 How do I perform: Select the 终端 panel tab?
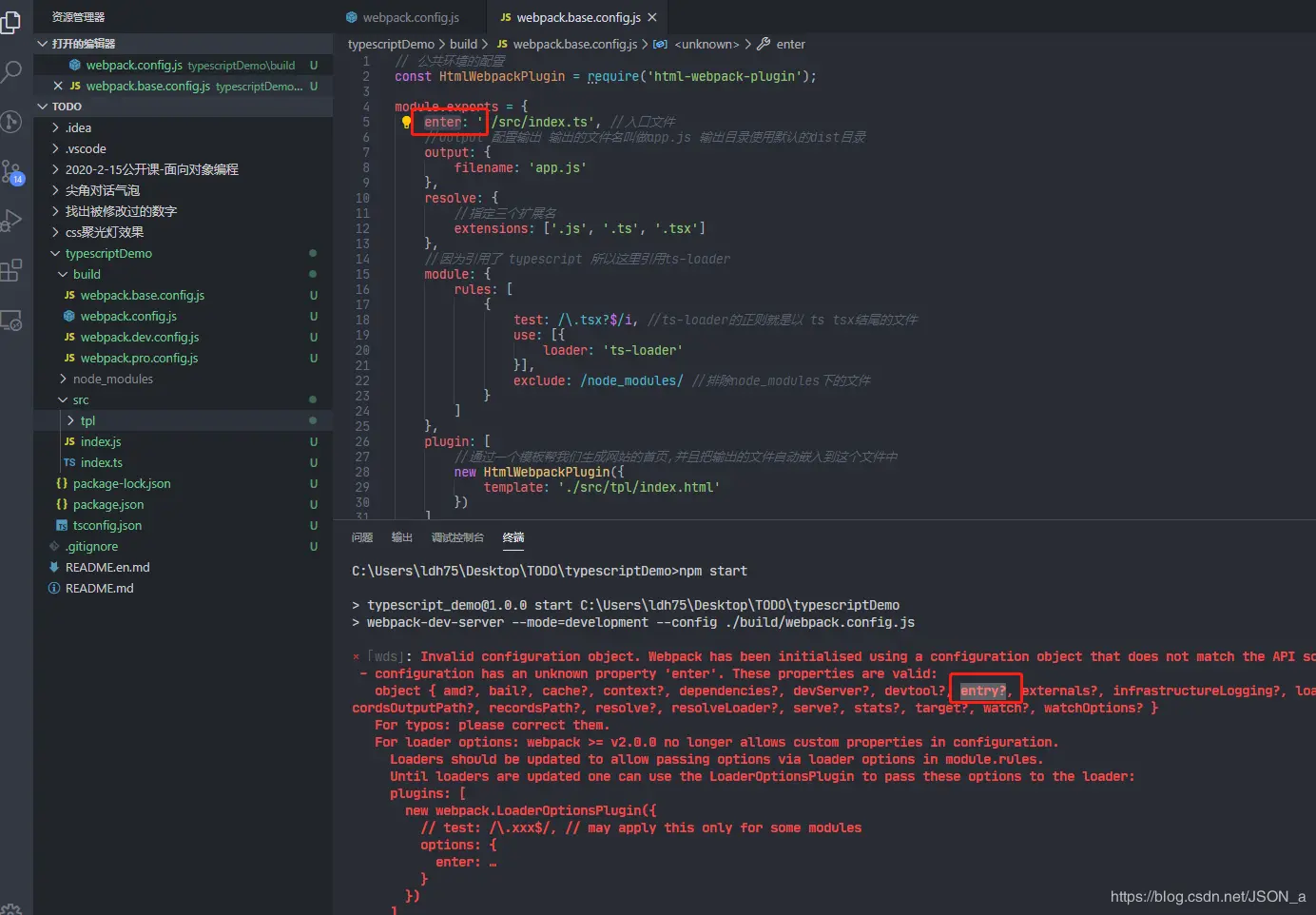(513, 537)
